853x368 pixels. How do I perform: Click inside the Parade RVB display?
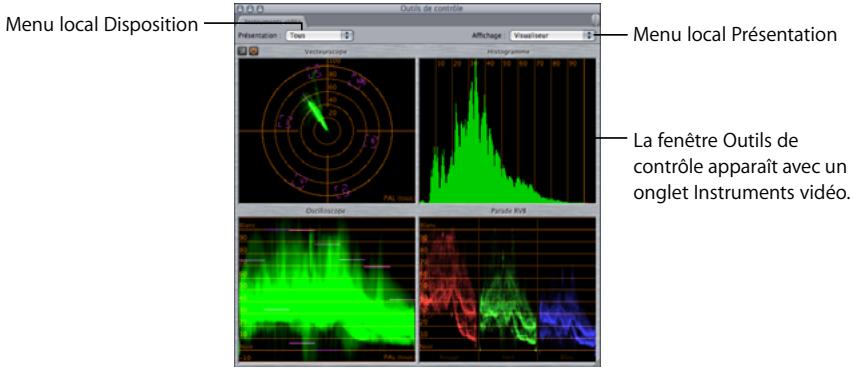pyautogui.click(x=507, y=289)
